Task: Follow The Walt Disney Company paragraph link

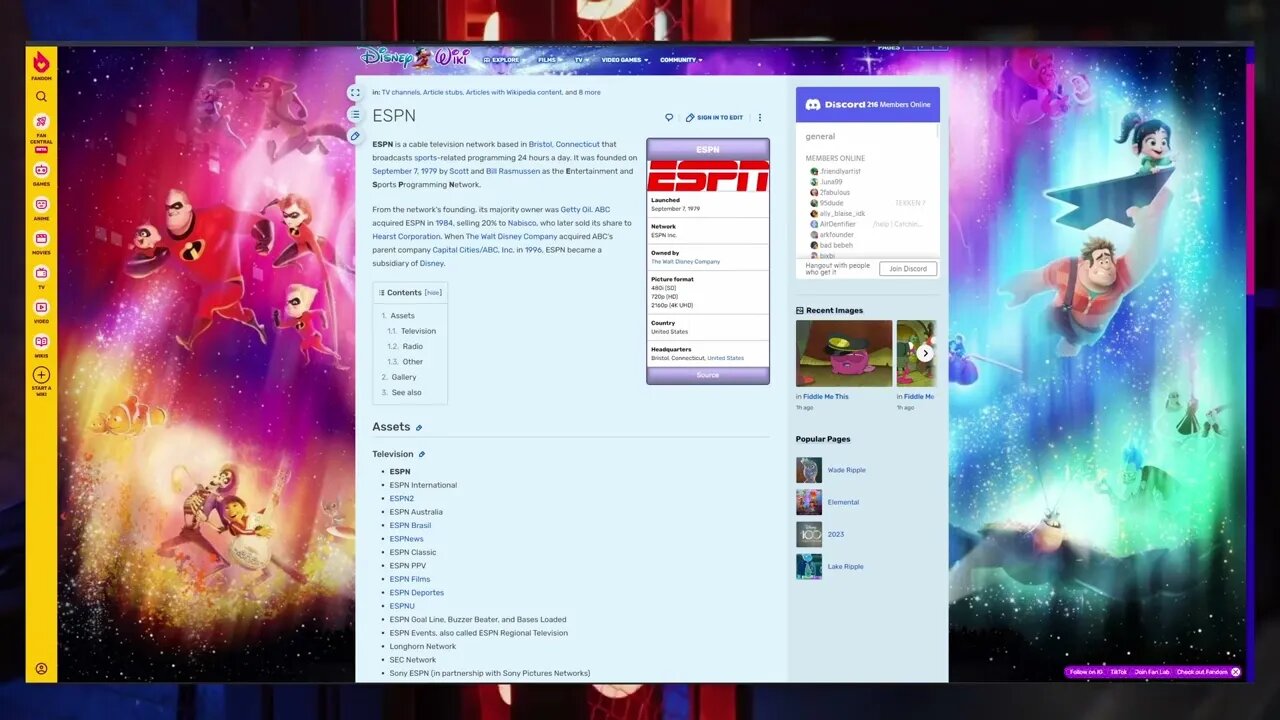Action: click(x=512, y=237)
